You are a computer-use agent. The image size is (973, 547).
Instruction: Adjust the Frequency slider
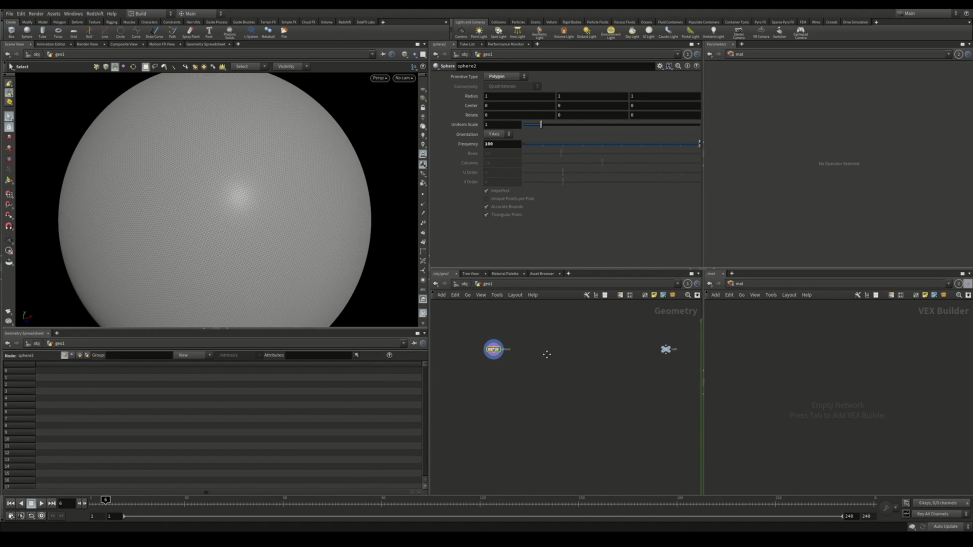tap(611, 144)
